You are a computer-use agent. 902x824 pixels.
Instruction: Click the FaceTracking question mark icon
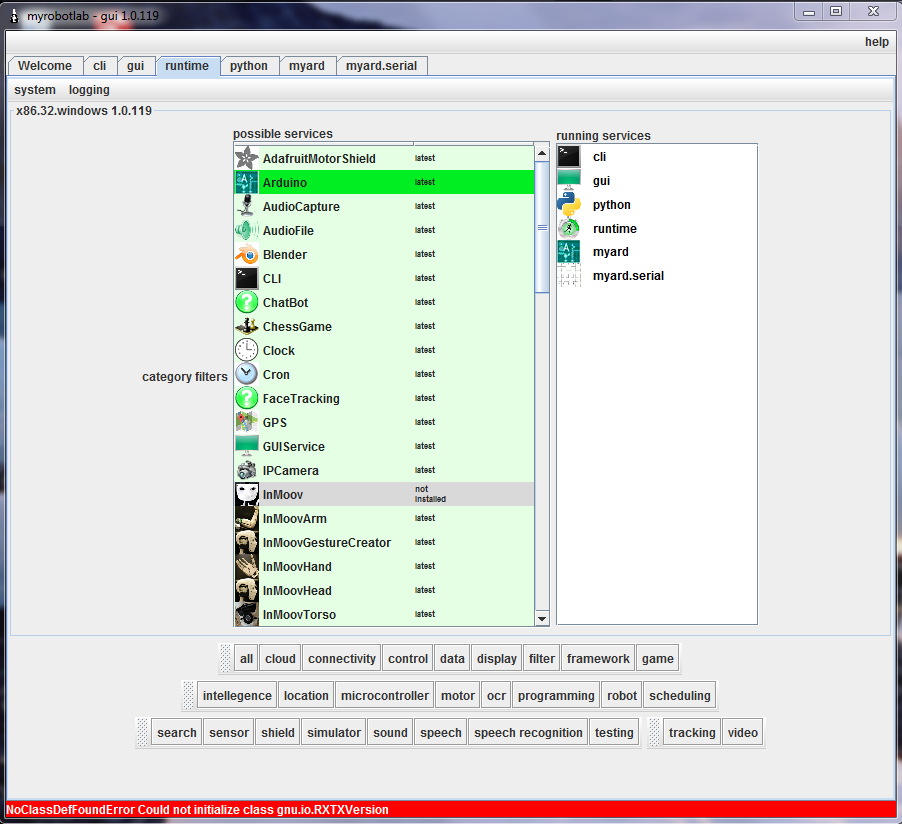pos(247,398)
